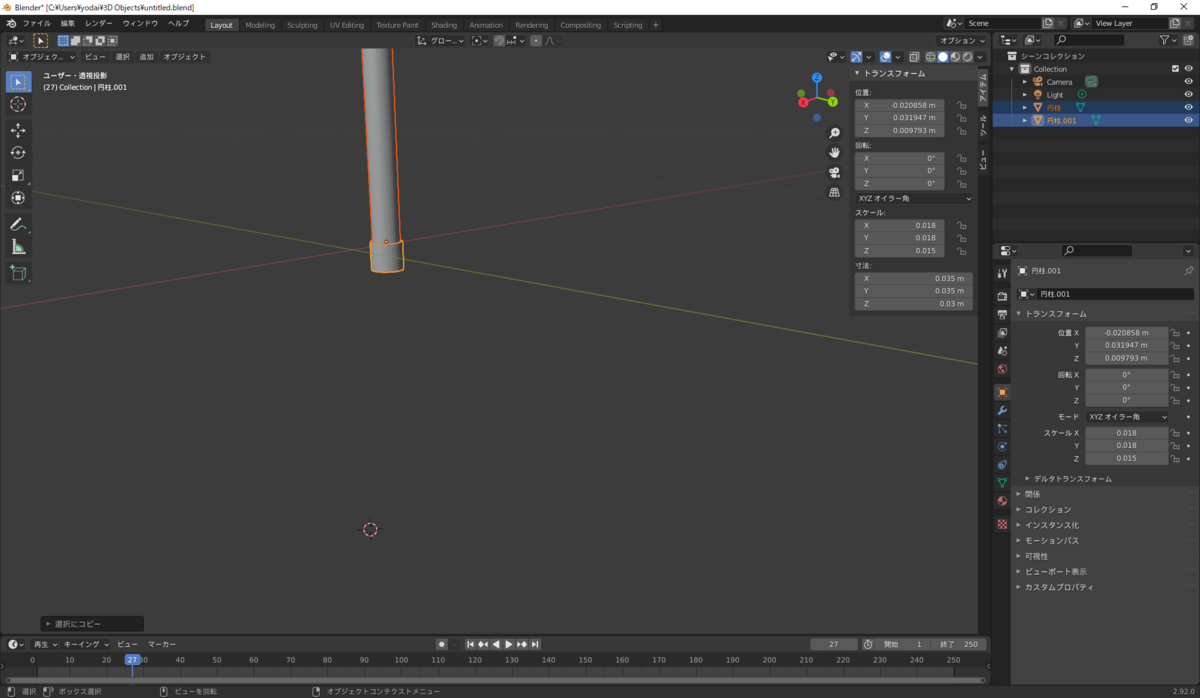Switch to the Shading workspace tab

(444, 25)
